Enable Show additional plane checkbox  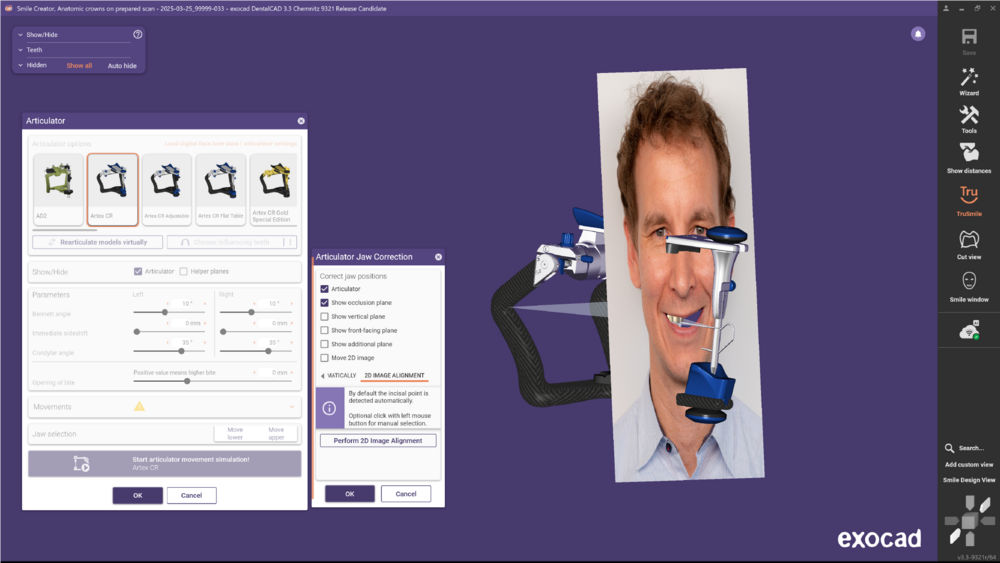click(325, 344)
